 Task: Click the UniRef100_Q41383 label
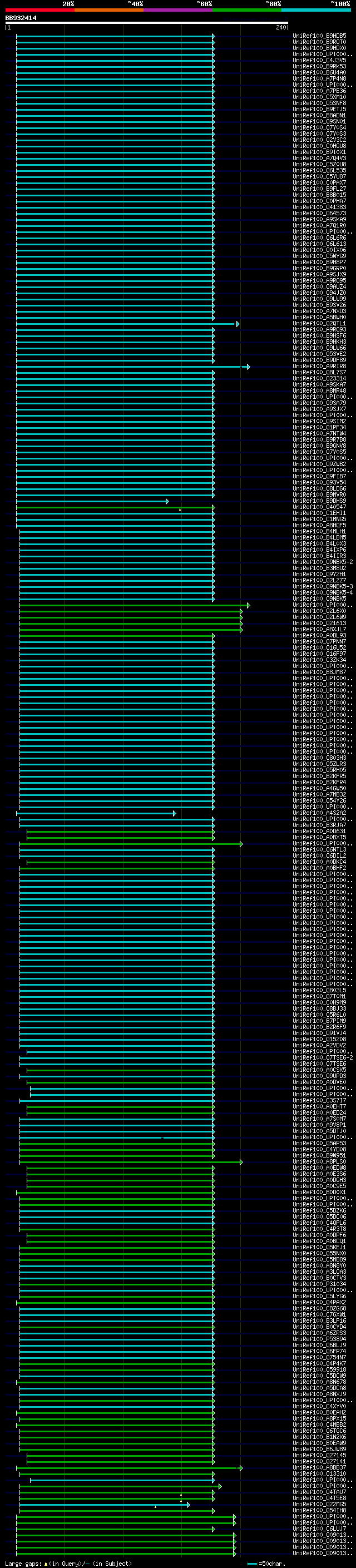[319, 207]
